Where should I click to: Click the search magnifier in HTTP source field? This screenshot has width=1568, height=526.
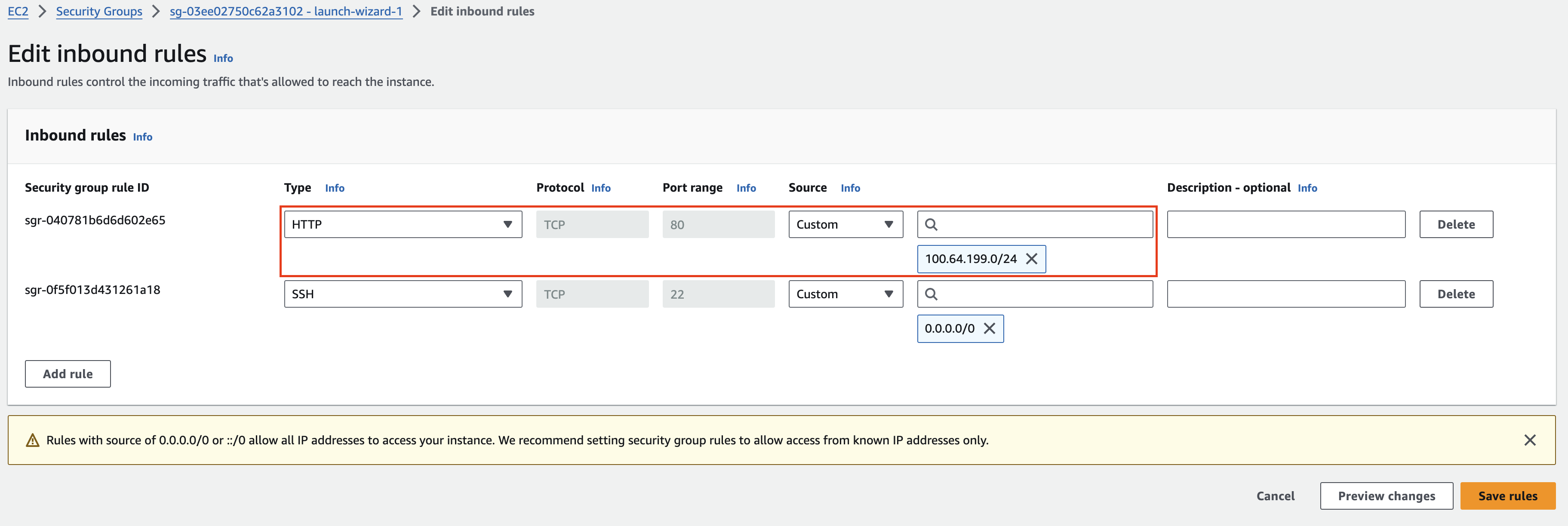click(x=932, y=224)
